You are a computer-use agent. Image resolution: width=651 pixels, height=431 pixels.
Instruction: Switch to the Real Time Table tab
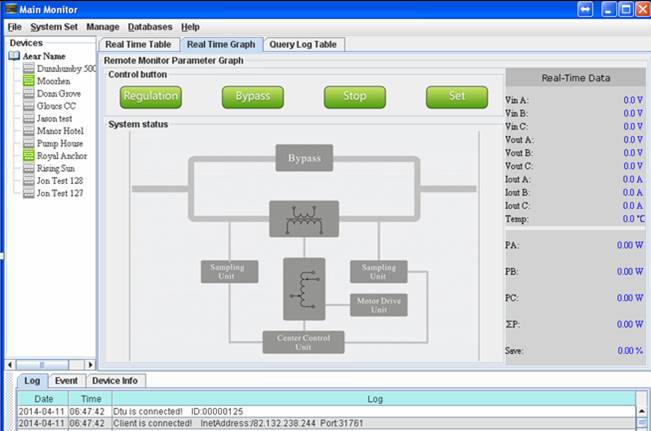point(138,44)
